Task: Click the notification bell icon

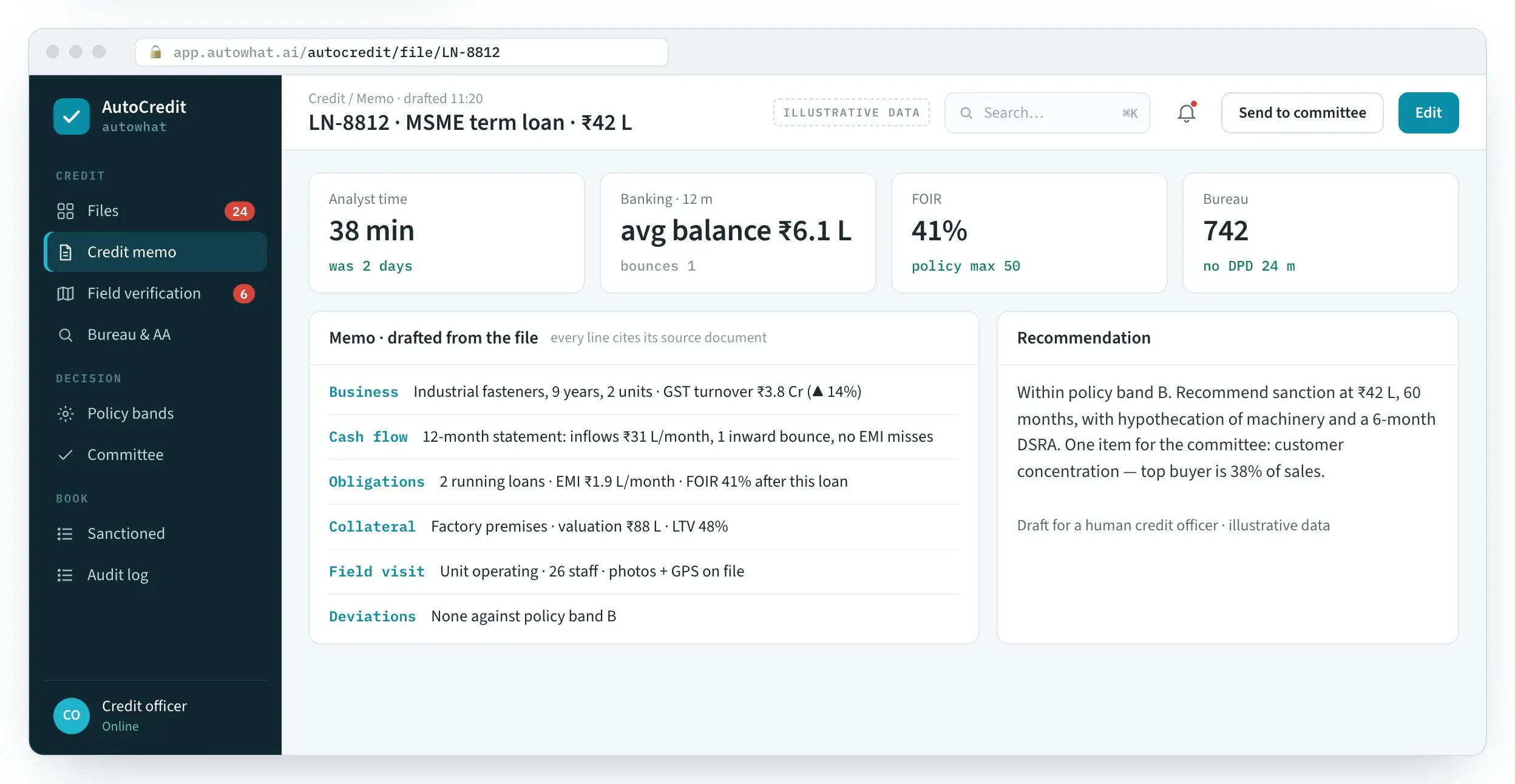Action: pos(1186,113)
